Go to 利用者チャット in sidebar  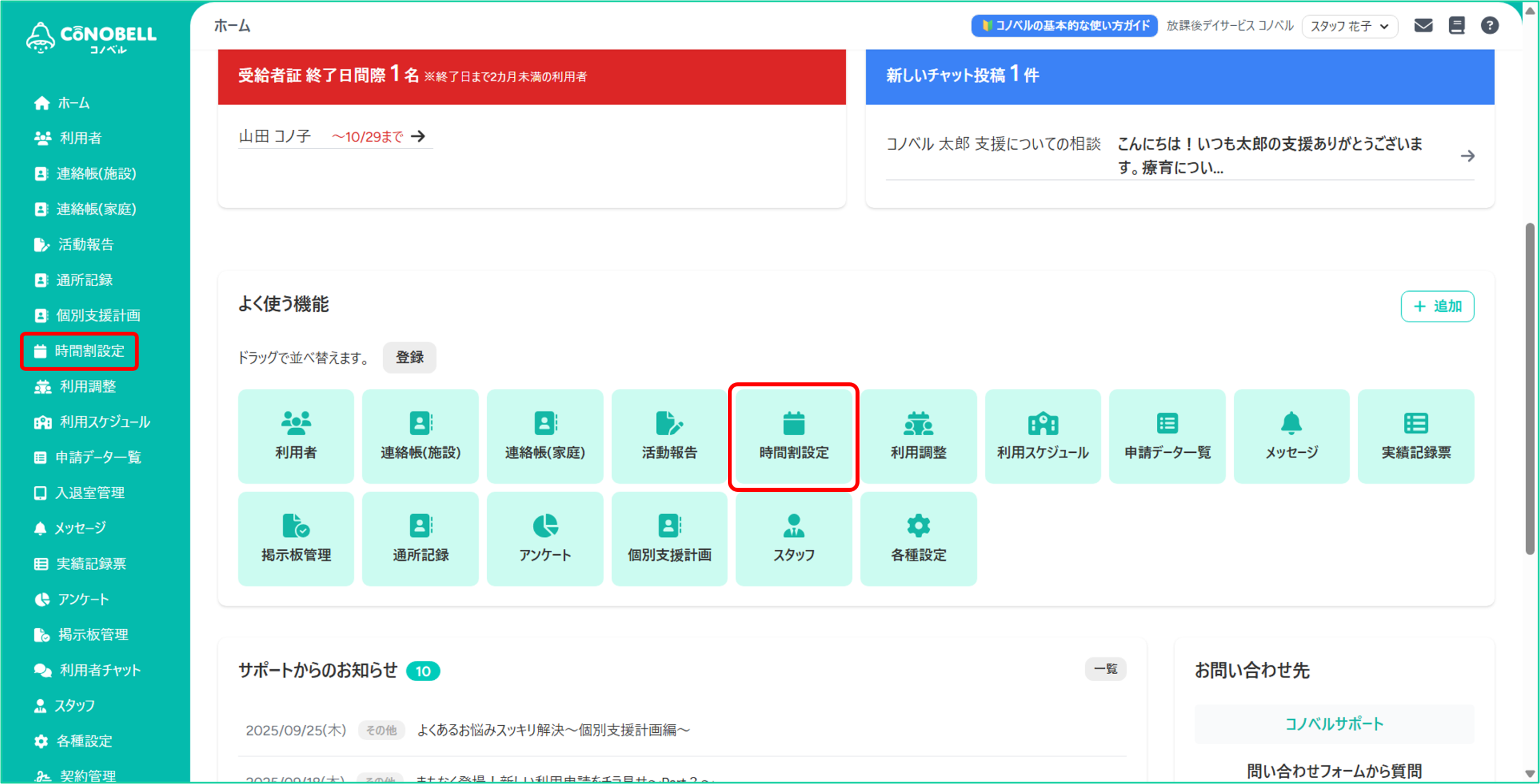(x=99, y=670)
